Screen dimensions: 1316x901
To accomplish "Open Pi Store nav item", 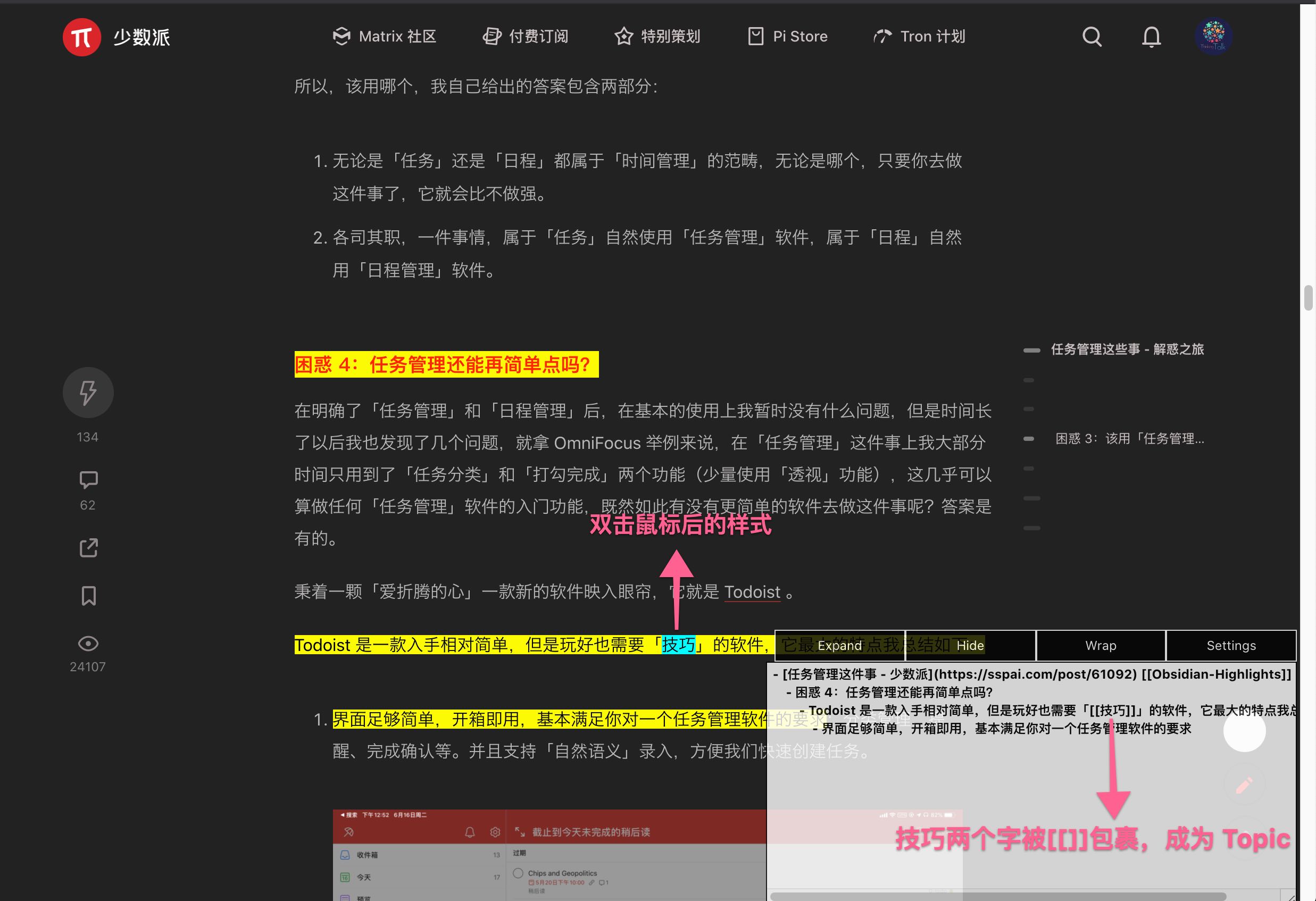I will [x=788, y=37].
